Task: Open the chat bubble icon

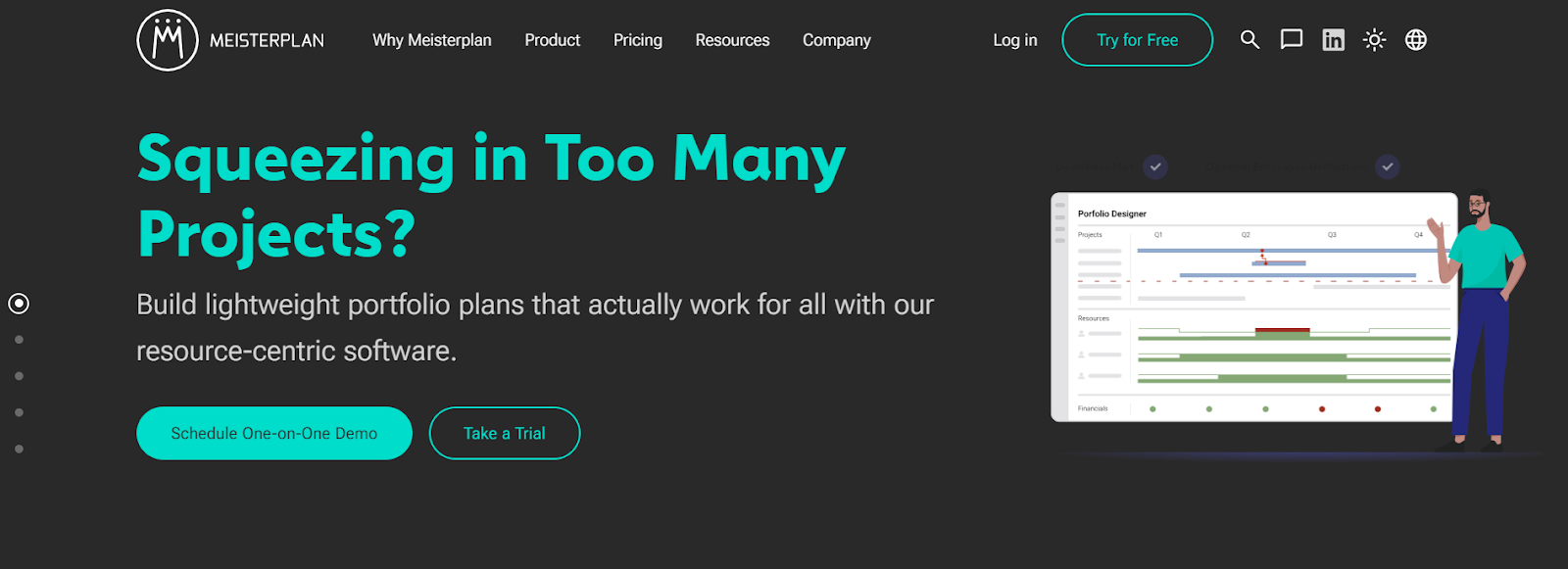Action: click(x=1292, y=39)
